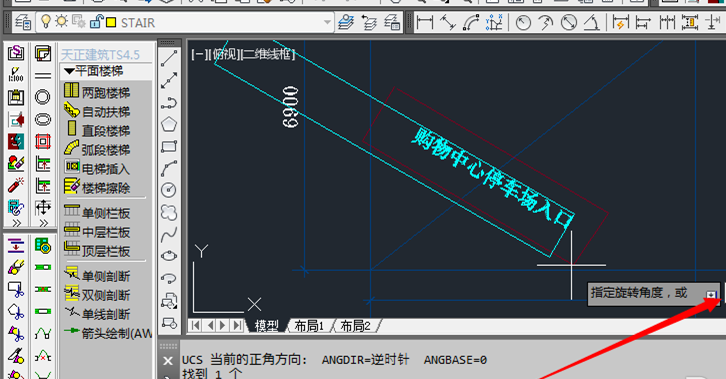Screen dimensions: 726x379
Task: Pick the Insert Block tool
Action: click(x=169, y=300)
